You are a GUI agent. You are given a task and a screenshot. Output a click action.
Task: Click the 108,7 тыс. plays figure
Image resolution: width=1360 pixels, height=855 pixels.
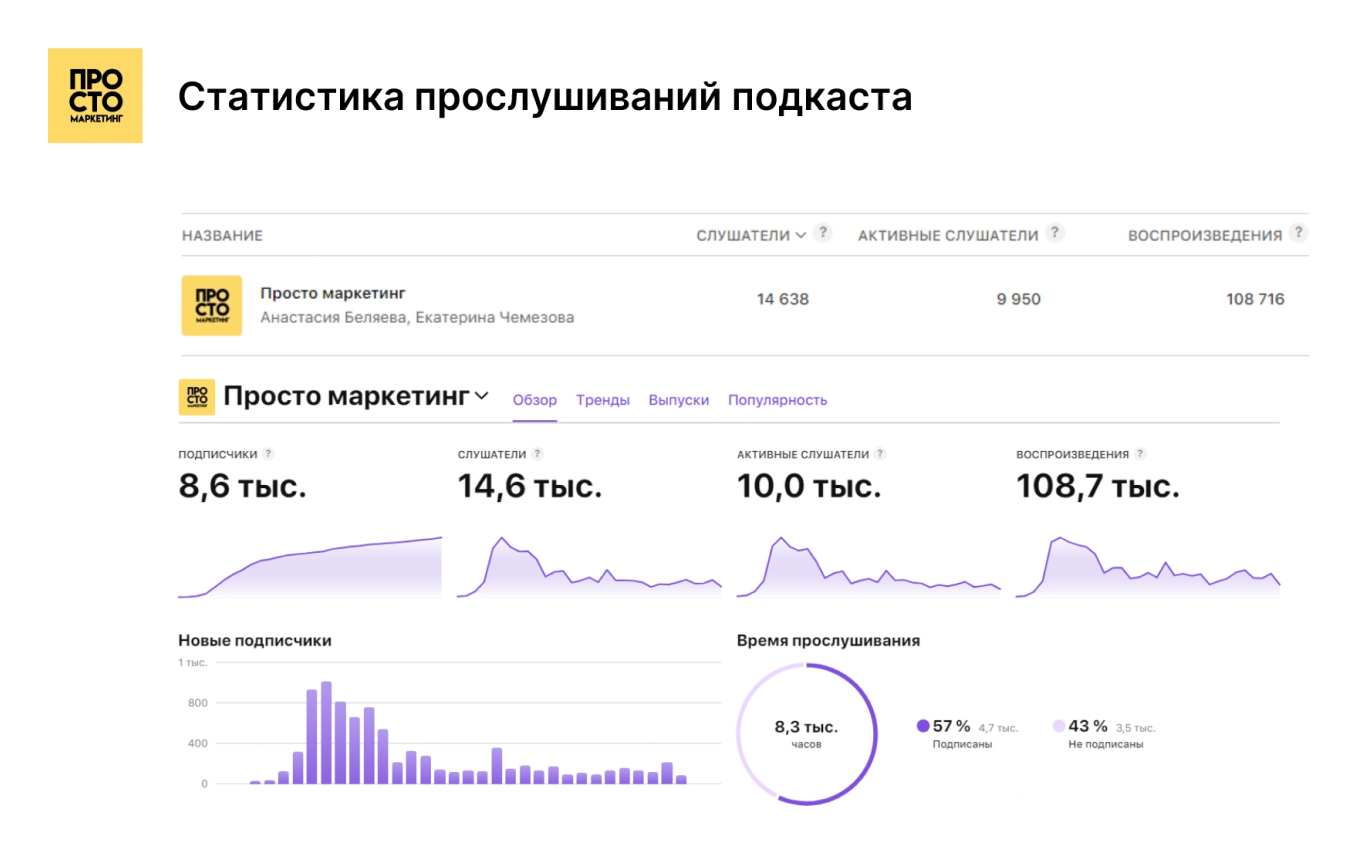[x=1098, y=487]
